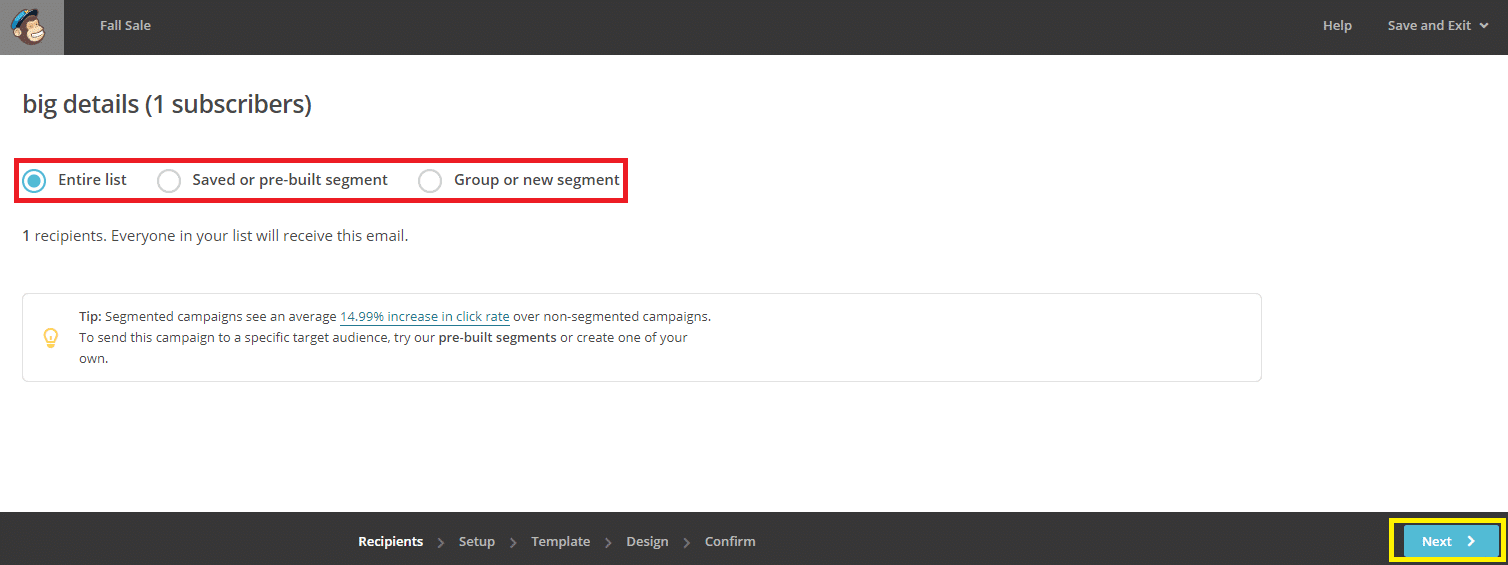Open the Help menu
The width and height of the screenshot is (1508, 565).
point(1337,26)
